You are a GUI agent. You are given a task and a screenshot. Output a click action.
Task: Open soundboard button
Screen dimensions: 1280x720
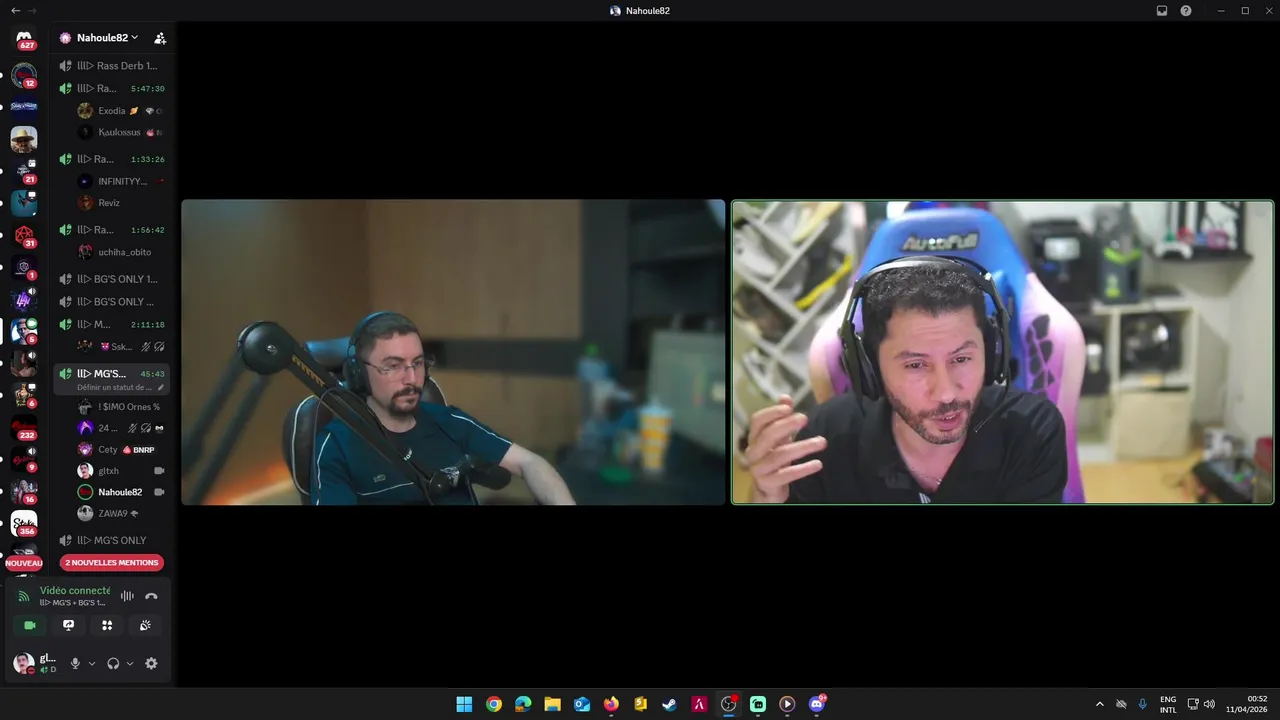[145, 625]
